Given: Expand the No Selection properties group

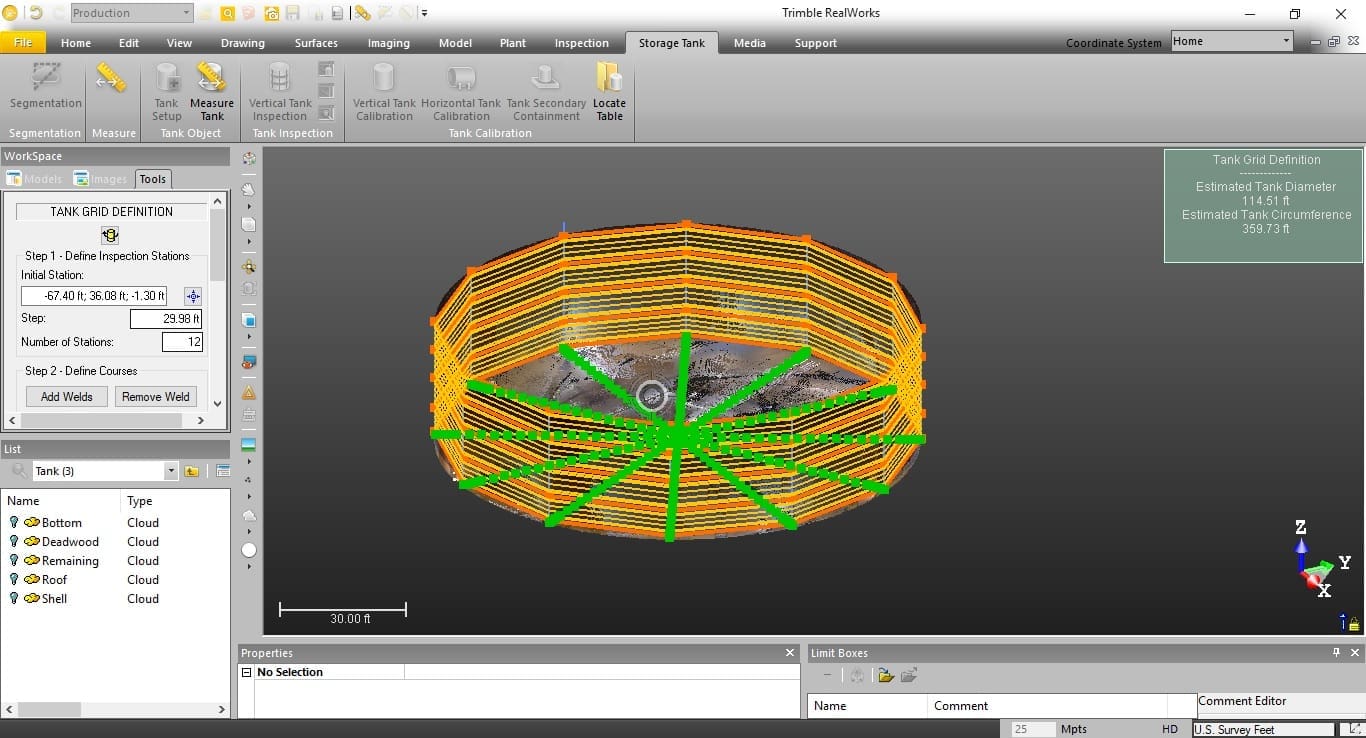Looking at the screenshot, I should [247, 672].
